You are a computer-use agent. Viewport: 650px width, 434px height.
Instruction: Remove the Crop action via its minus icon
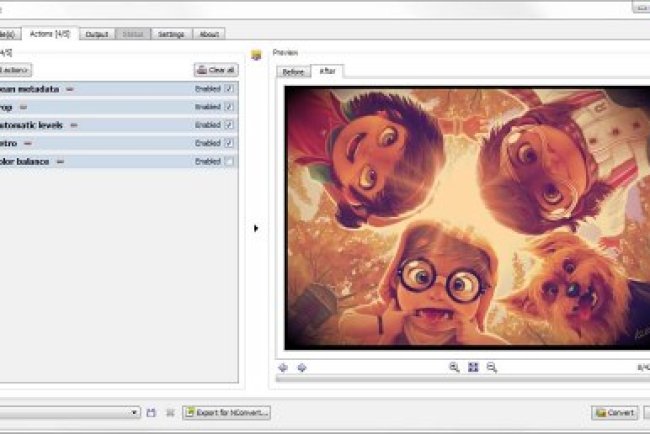(23, 107)
